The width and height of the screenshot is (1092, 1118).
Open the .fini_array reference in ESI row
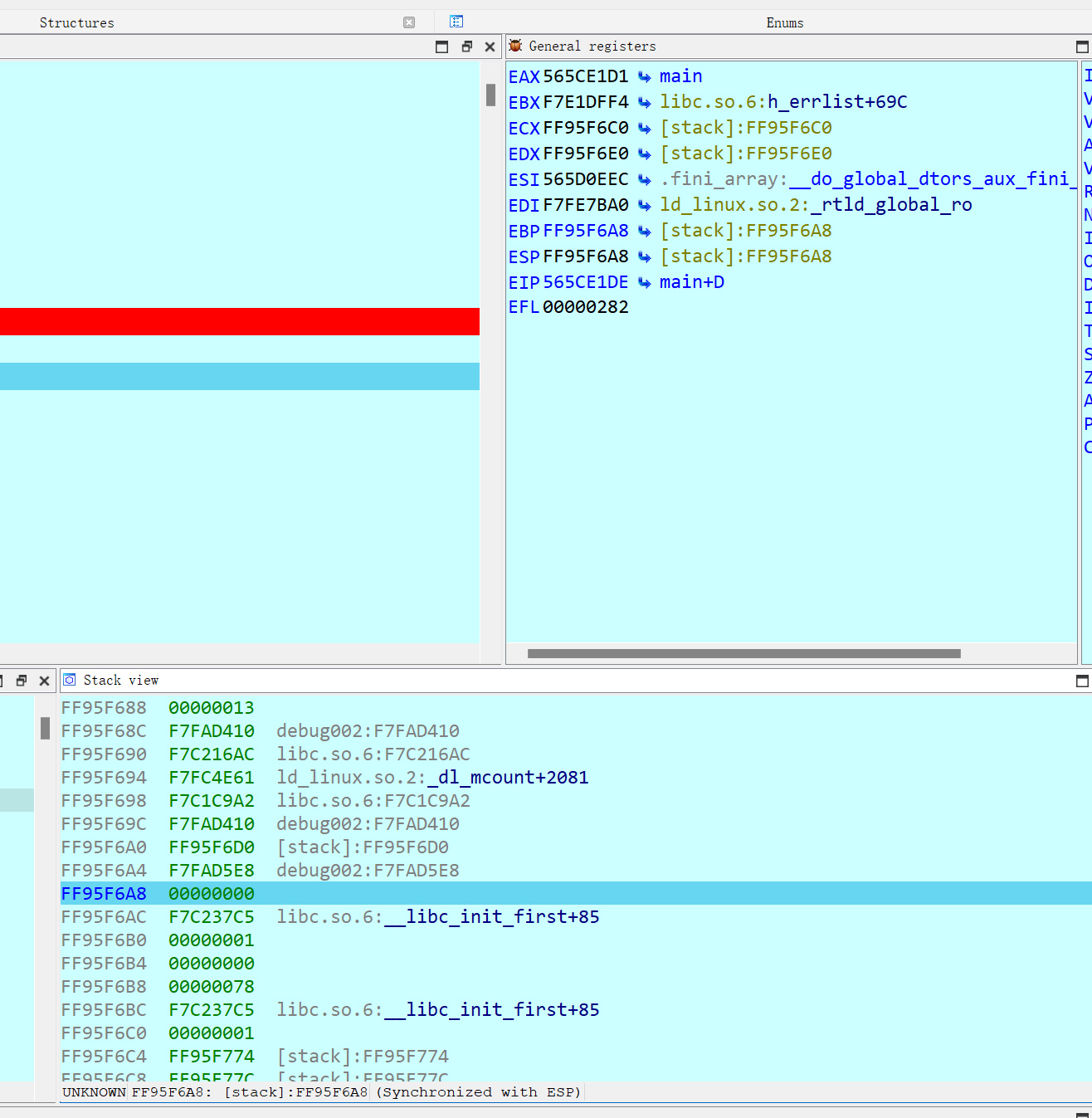click(868, 179)
